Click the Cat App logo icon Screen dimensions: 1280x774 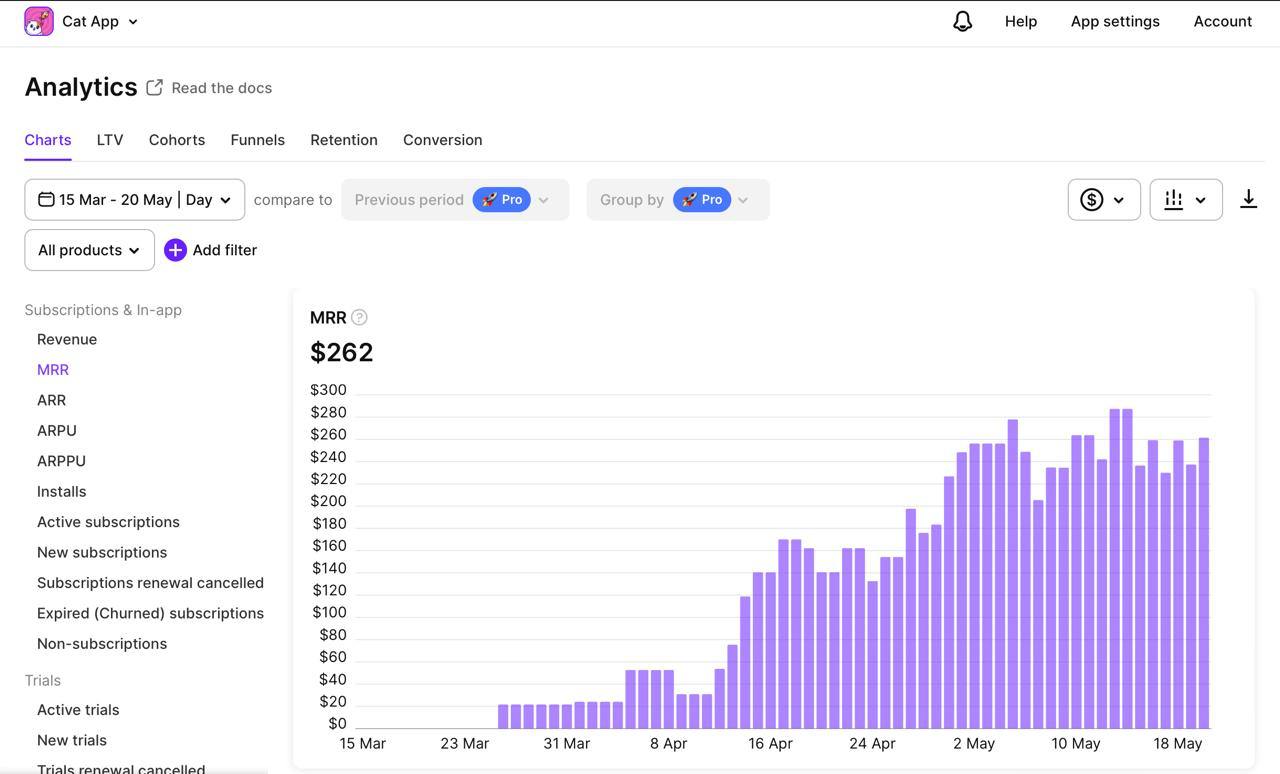[39, 21]
